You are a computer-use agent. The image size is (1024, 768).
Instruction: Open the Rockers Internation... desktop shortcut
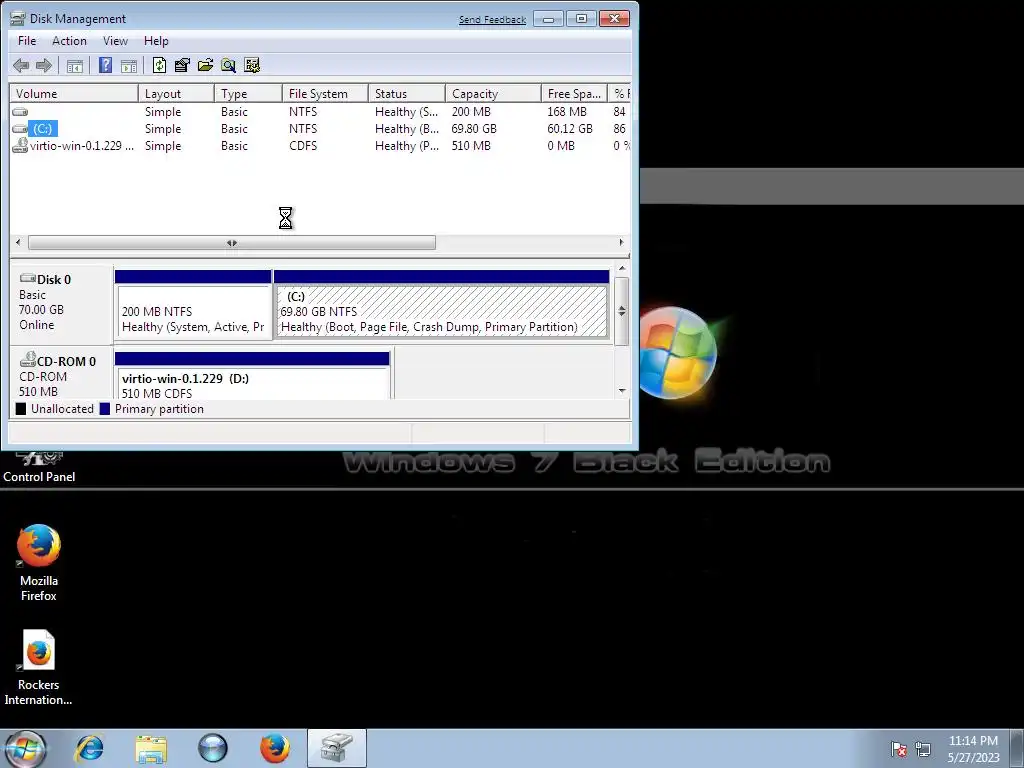coord(39,667)
